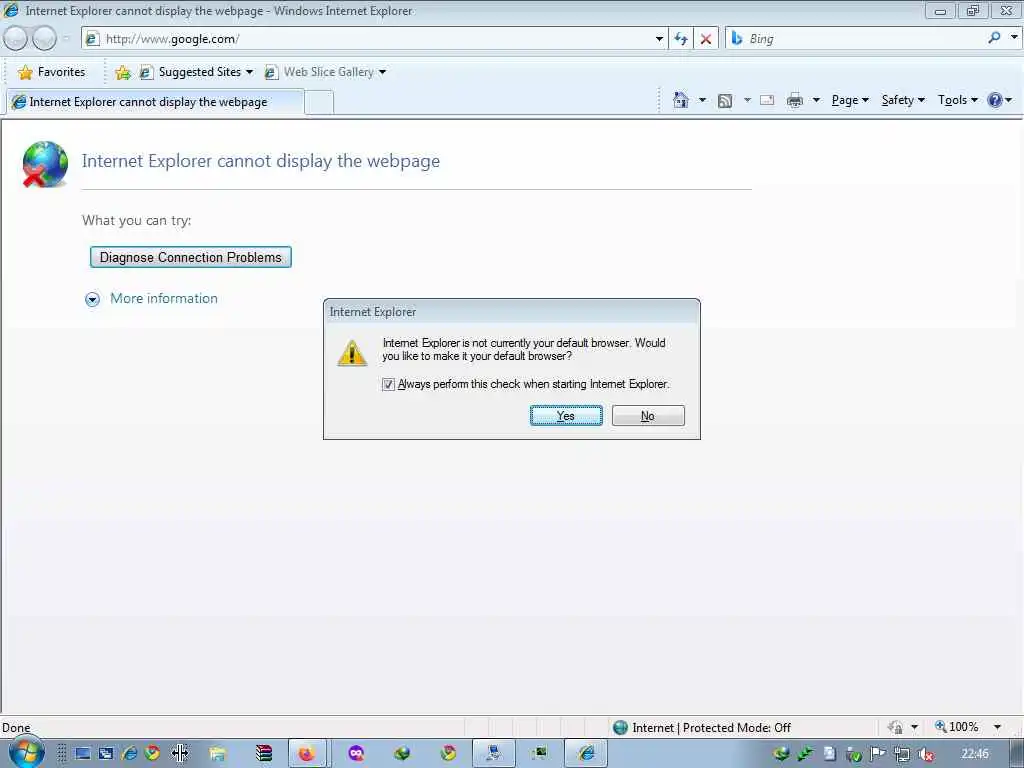1024x768 pixels.
Task: Click the muted volume icon in system tray
Action: (925, 754)
